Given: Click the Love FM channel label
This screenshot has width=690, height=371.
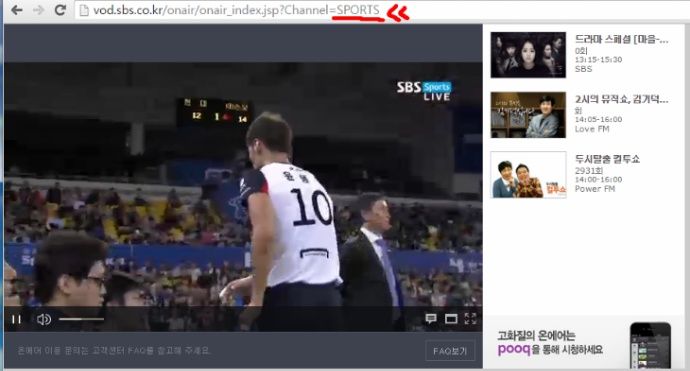Looking at the screenshot, I should pyautogui.click(x=592, y=129).
